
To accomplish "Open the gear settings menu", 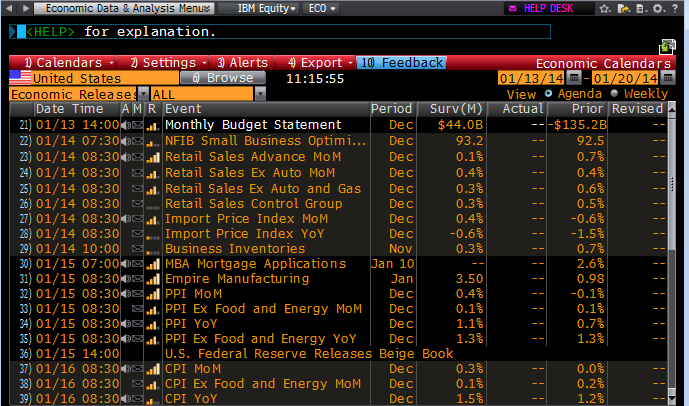I will click(657, 8).
